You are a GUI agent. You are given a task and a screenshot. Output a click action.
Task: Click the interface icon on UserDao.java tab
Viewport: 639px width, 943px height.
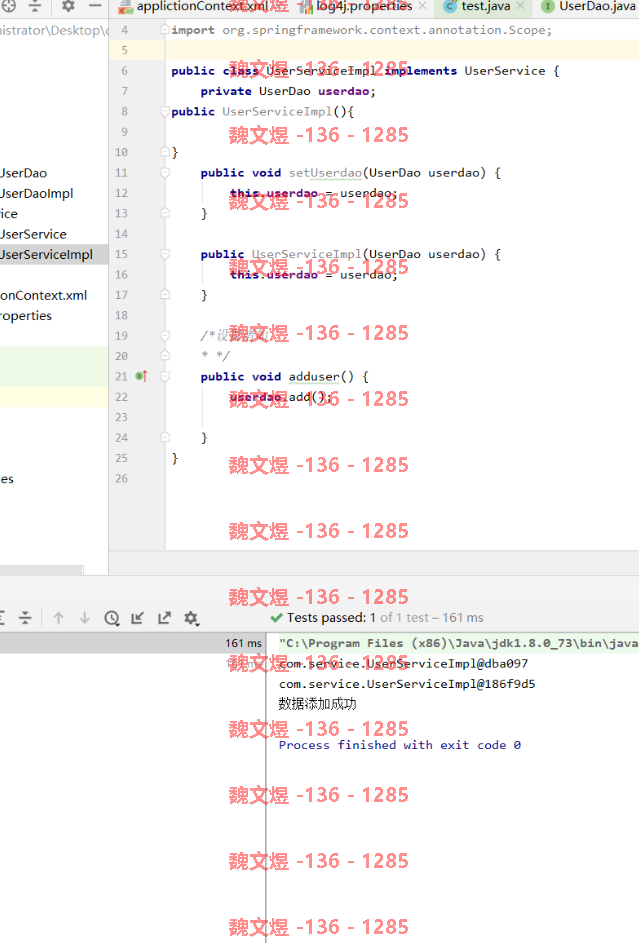click(x=548, y=7)
